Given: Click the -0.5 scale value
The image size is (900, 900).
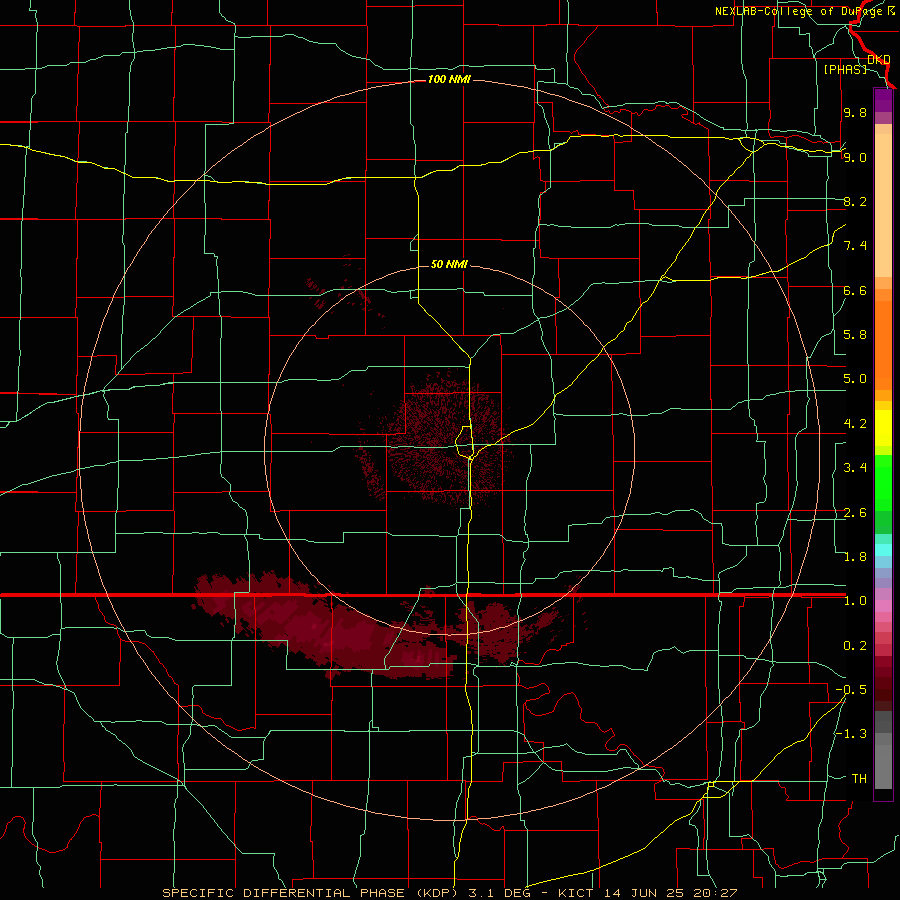Looking at the screenshot, I should [851, 690].
